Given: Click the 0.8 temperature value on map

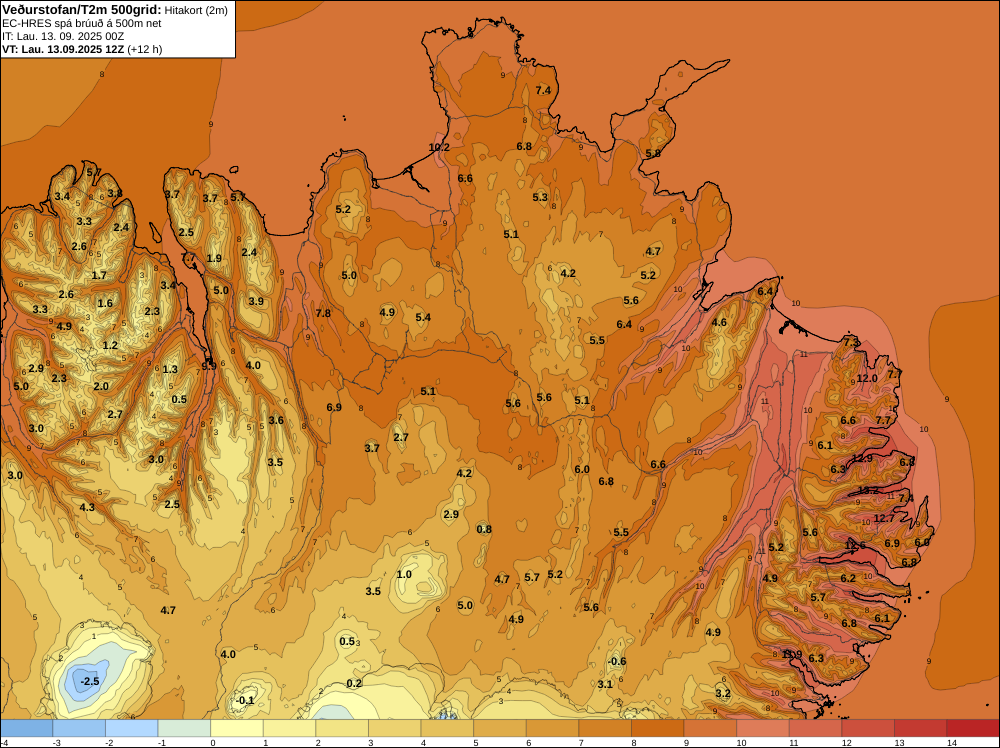Looking at the screenshot, I should click(484, 529).
